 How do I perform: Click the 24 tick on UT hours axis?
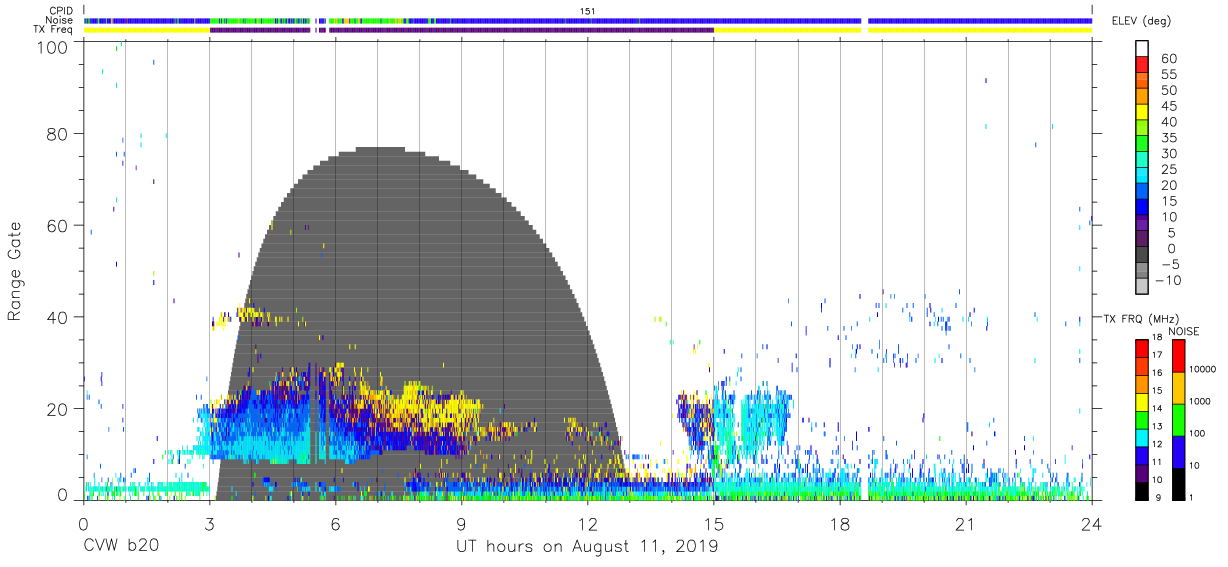[1091, 524]
